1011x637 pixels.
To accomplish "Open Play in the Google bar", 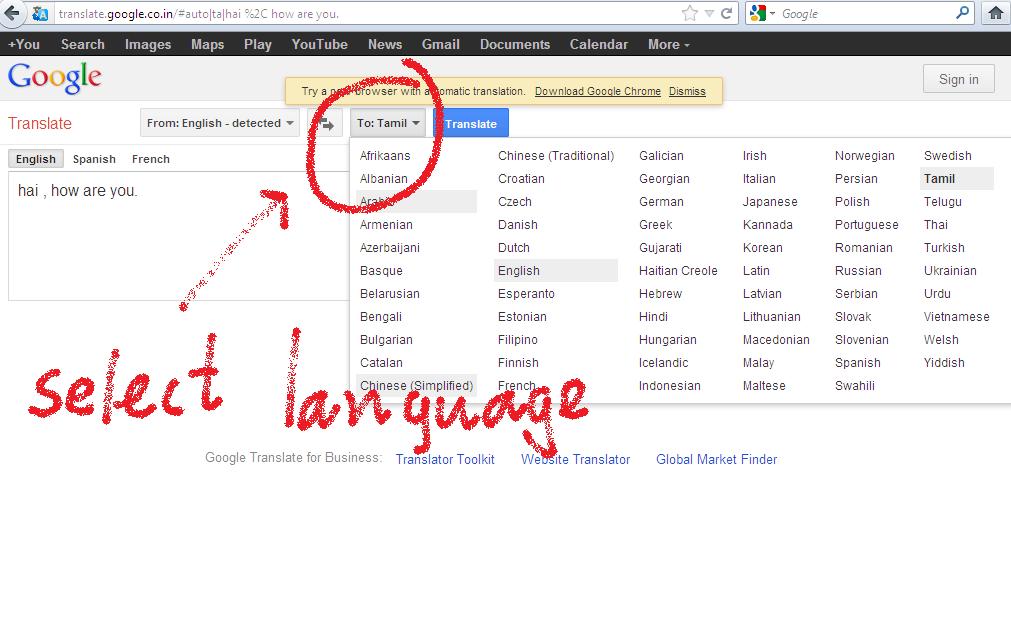I will (258, 44).
